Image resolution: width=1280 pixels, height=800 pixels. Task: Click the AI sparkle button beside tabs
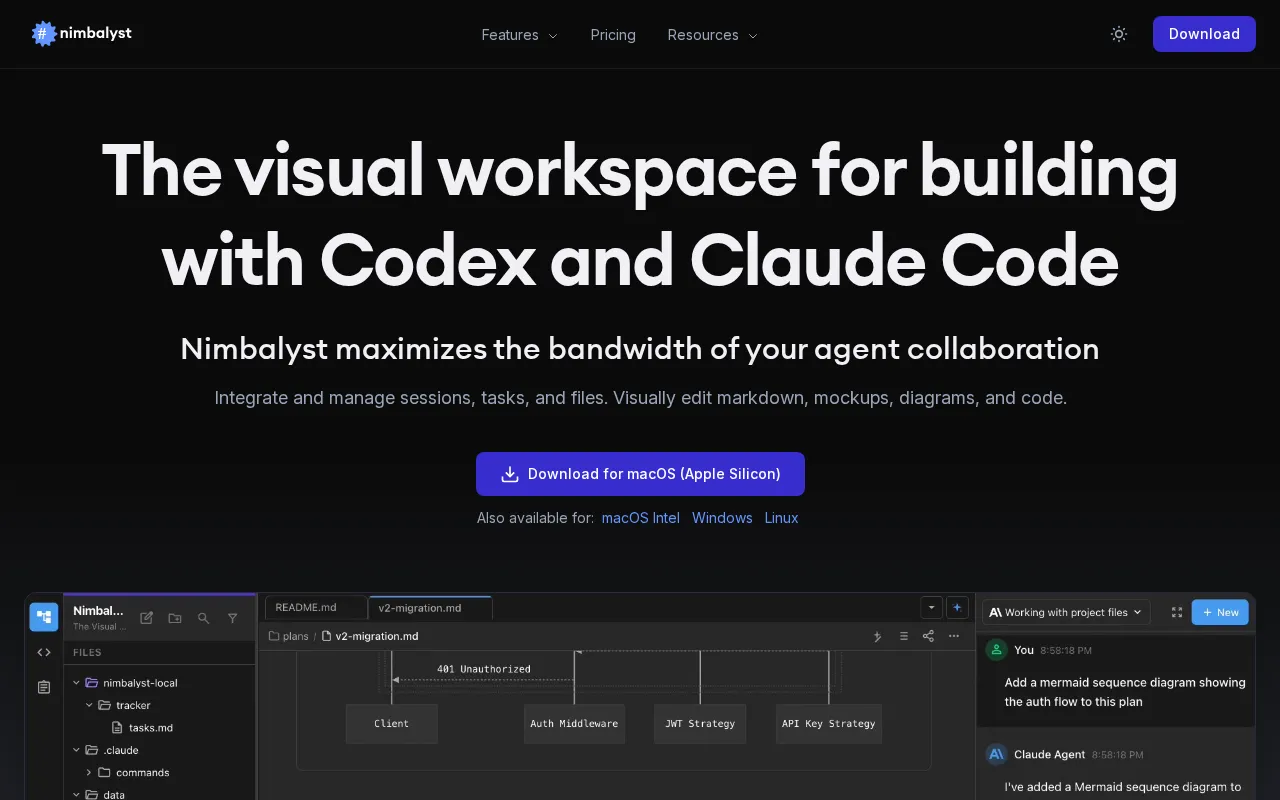(x=957, y=607)
